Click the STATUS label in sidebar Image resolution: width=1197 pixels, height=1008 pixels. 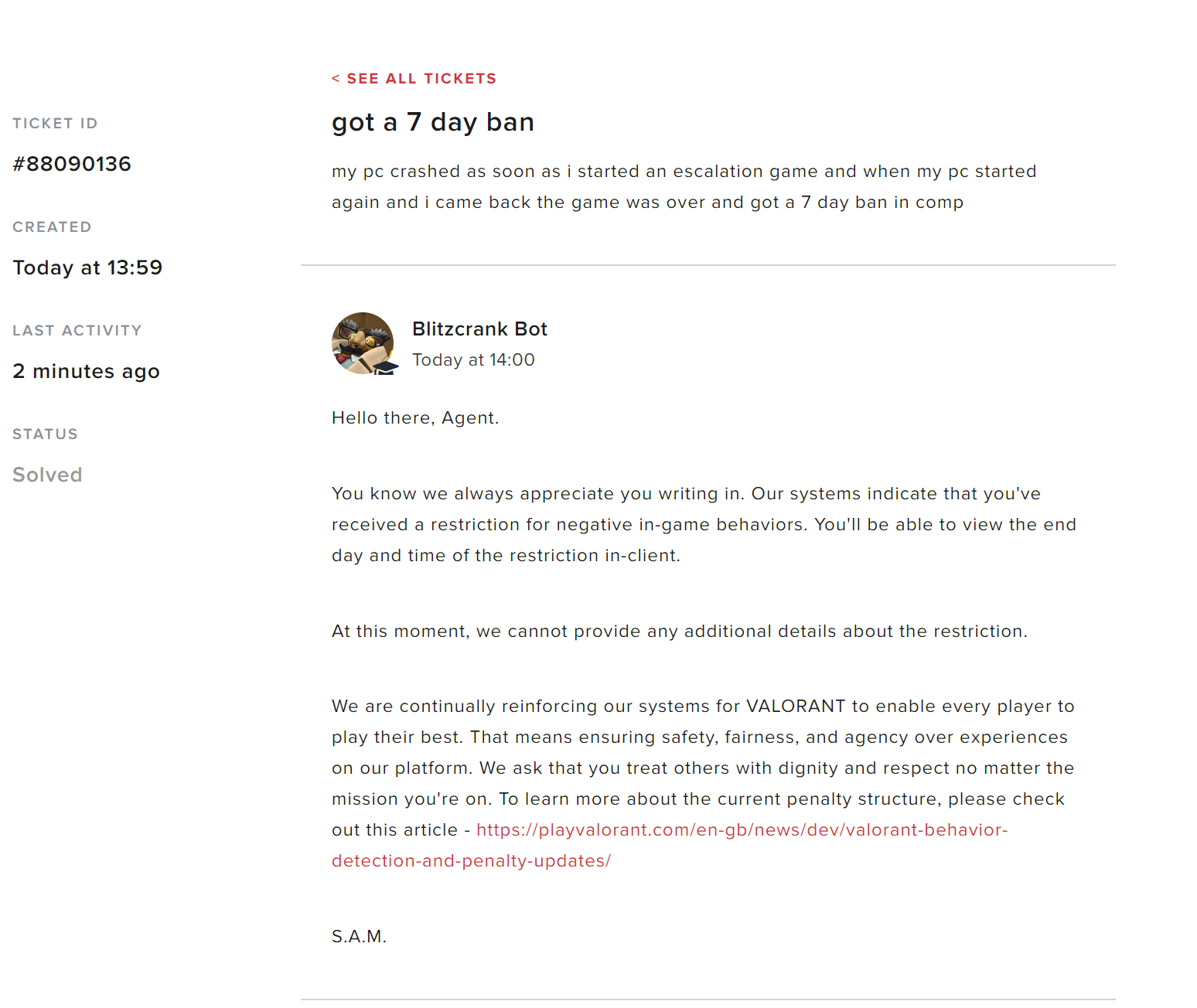coord(45,434)
